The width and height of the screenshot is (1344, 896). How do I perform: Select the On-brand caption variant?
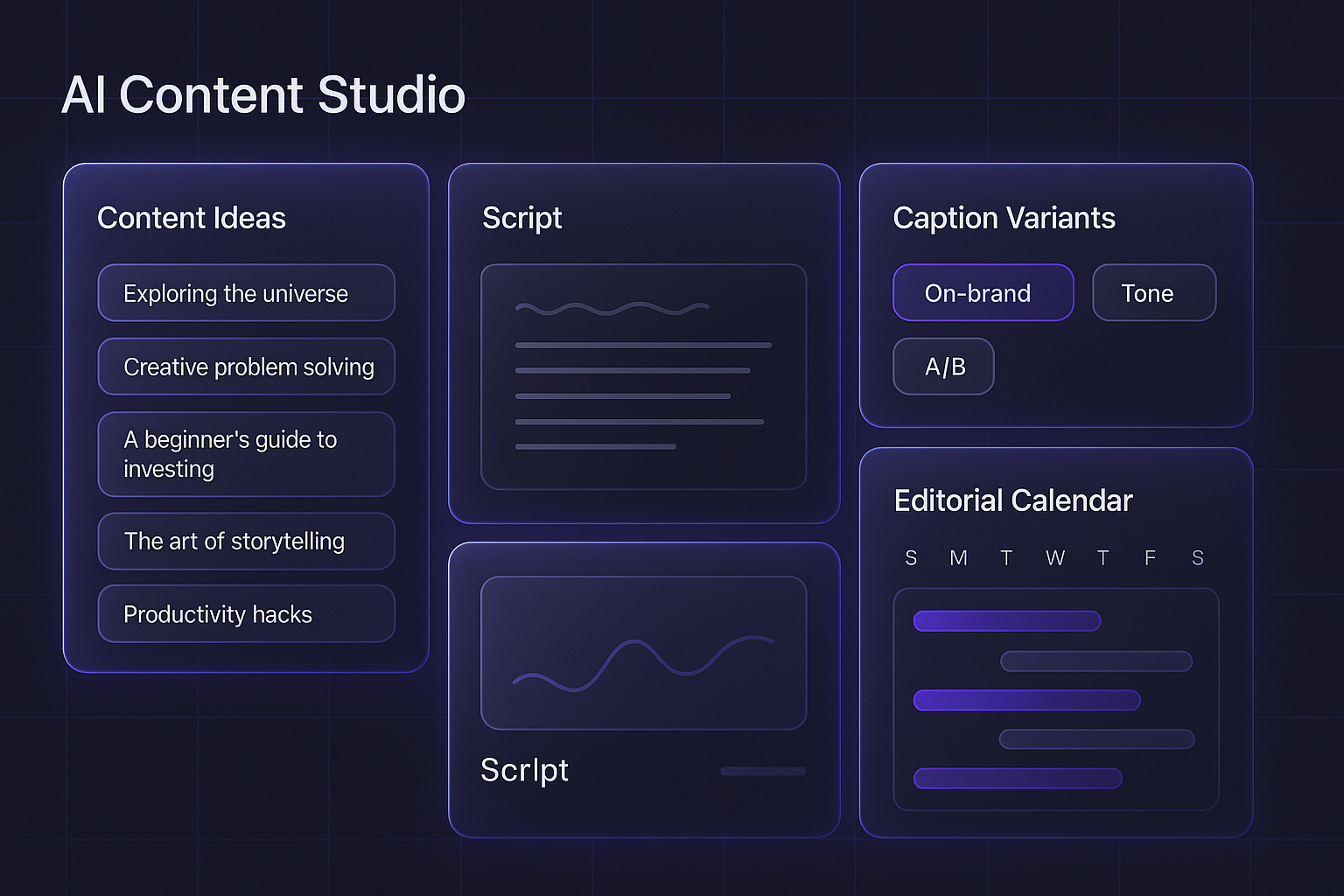[x=982, y=292]
